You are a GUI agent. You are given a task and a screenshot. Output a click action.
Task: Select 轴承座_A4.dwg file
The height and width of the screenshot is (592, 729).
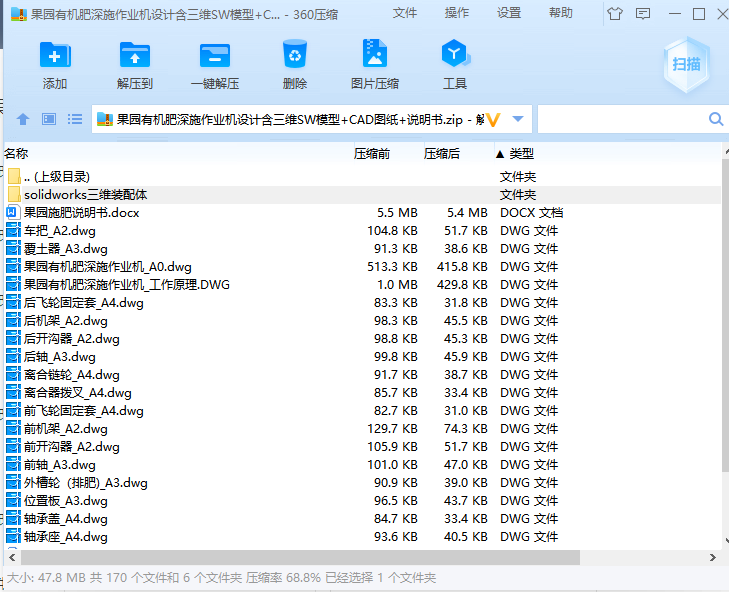click(363, 537)
